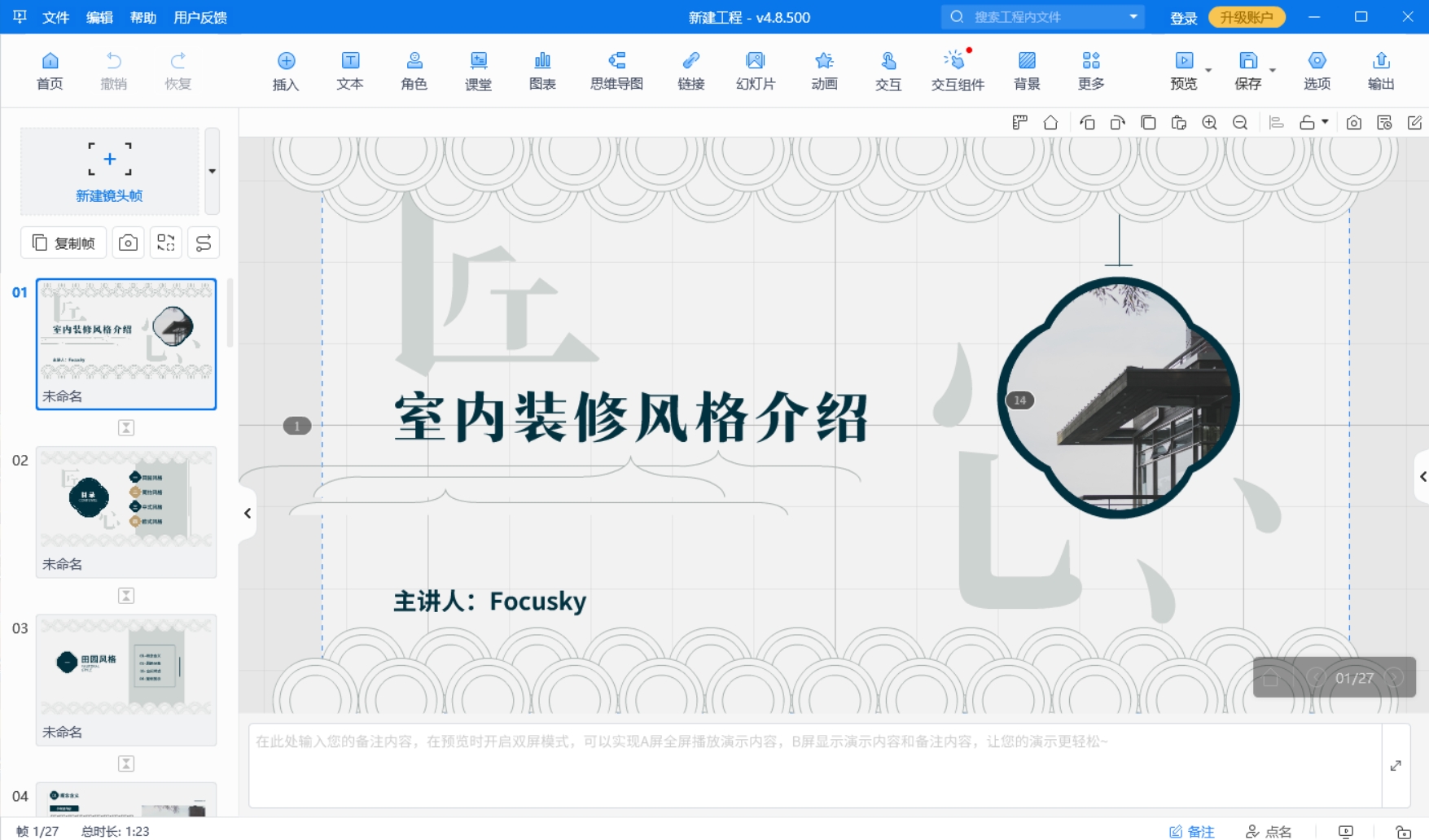Open the 课堂 classroom tool
Viewport: 1429px width, 840px height.
pyautogui.click(x=478, y=71)
